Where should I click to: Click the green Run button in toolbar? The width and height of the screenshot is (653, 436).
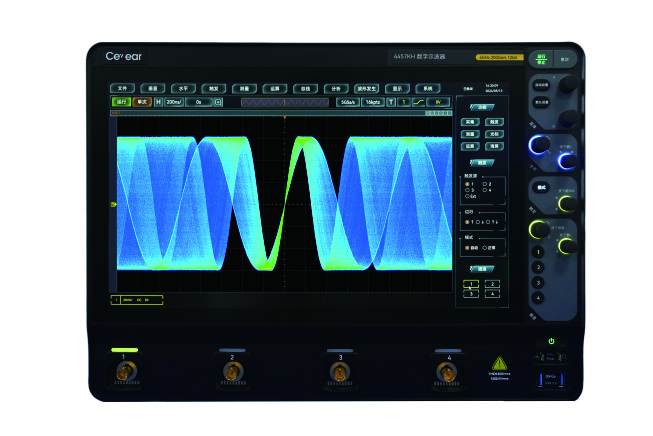click(121, 102)
